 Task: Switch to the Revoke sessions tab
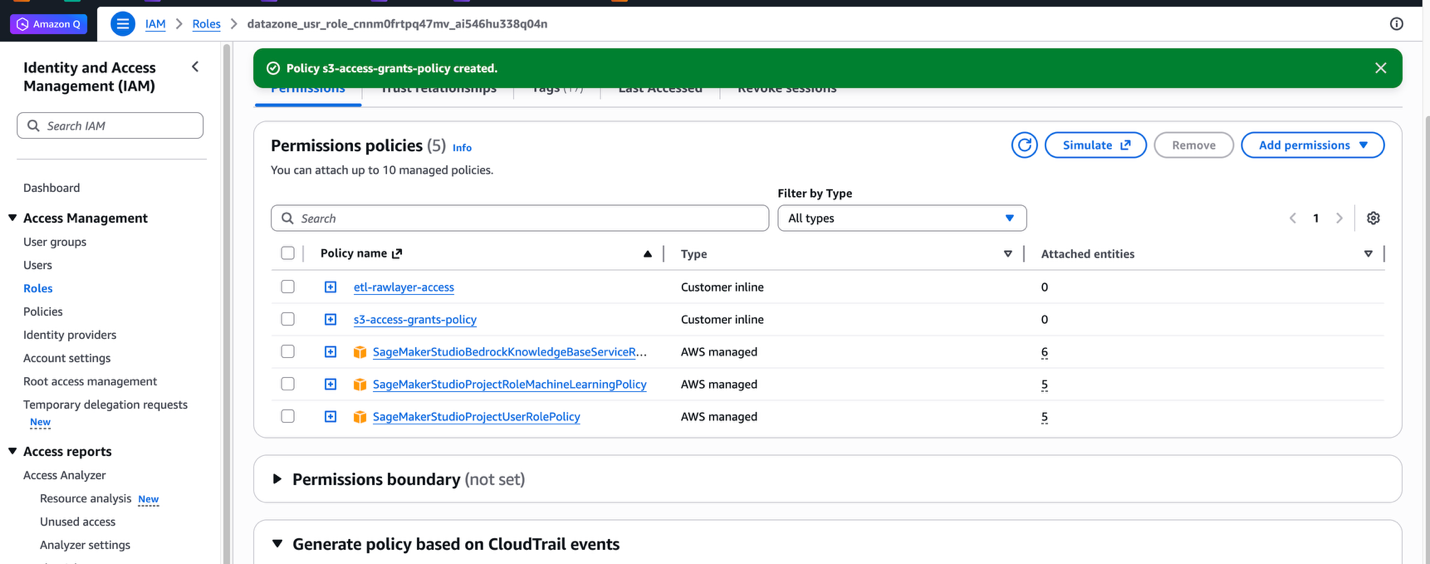click(787, 89)
